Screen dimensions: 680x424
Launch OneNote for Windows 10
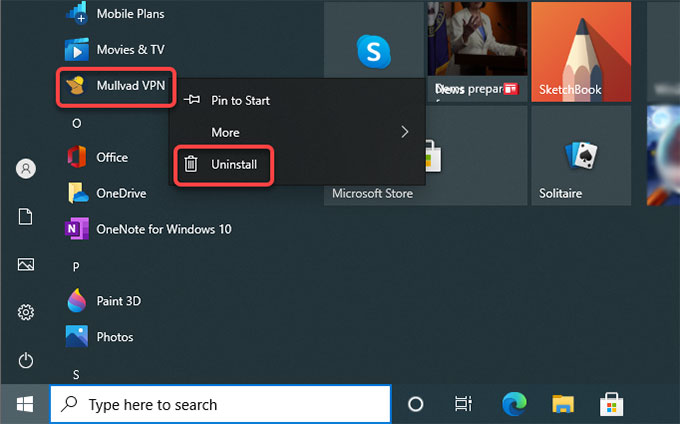tap(148, 229)
